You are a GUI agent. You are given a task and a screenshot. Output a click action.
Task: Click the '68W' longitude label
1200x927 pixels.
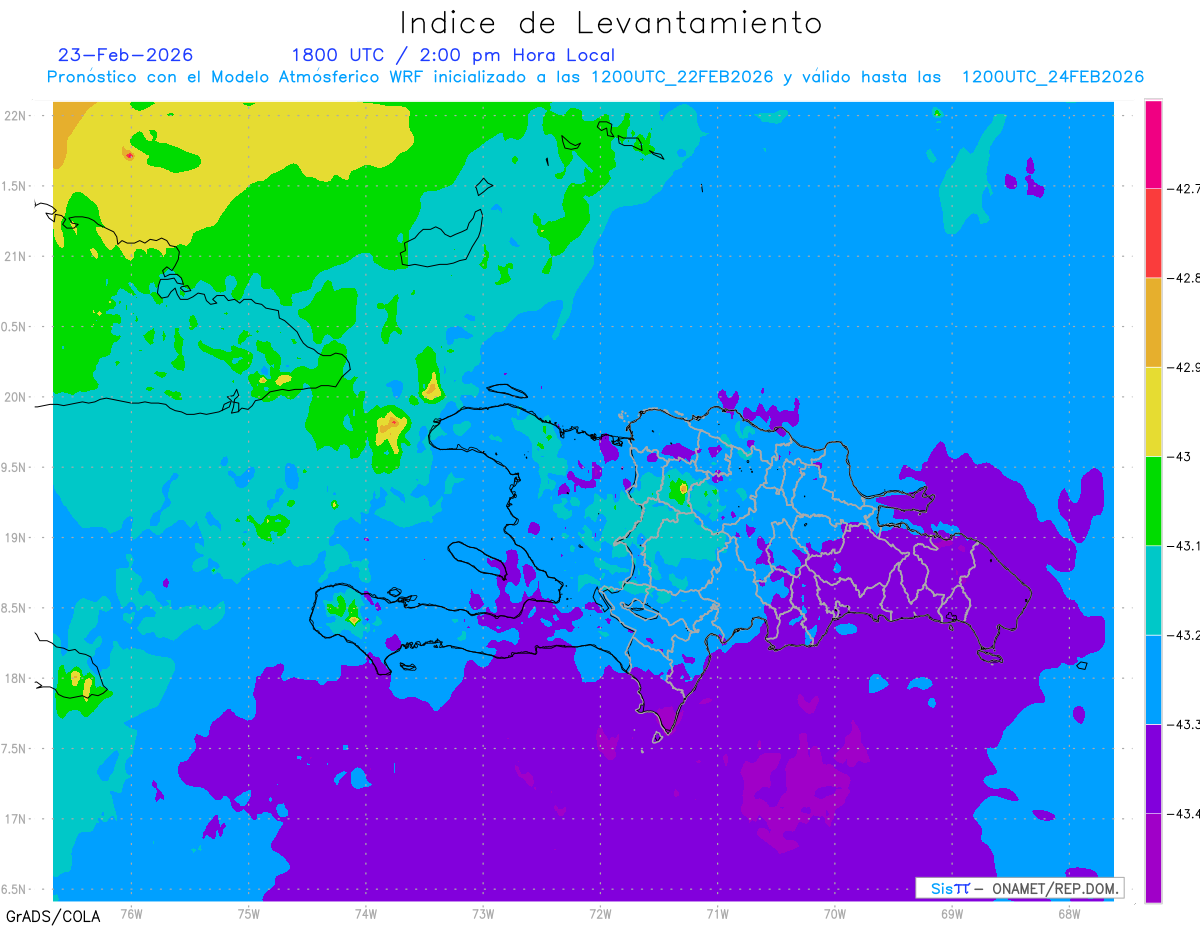coord(1069,913)
